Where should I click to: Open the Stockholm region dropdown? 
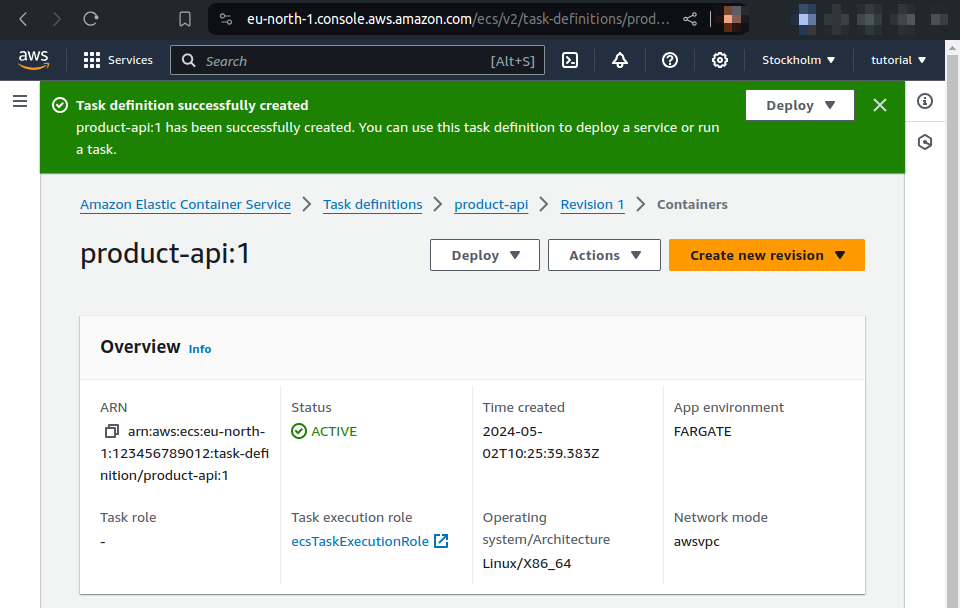798,60
